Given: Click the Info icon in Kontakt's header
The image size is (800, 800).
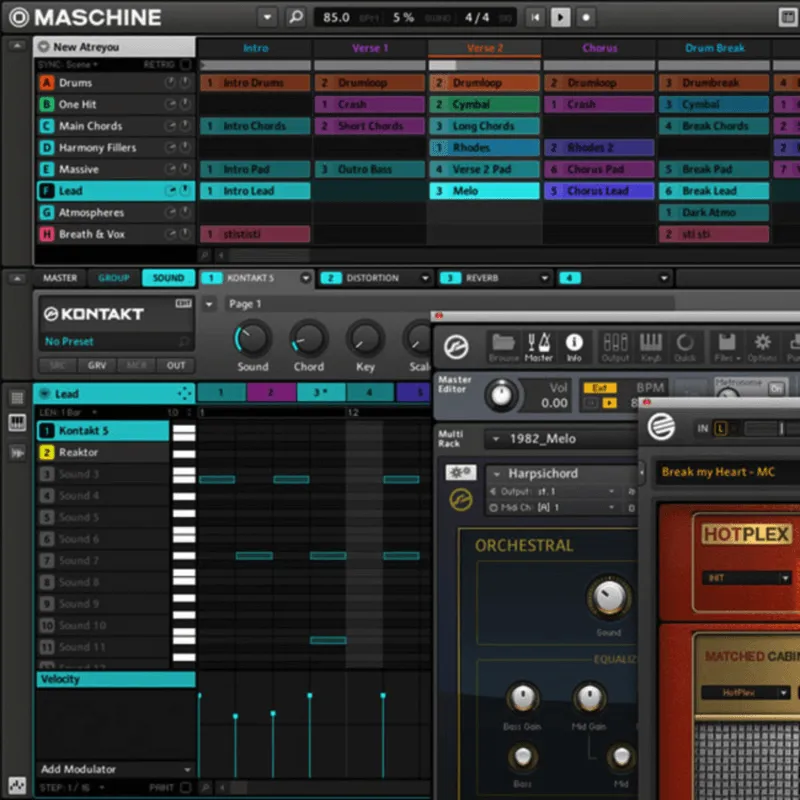Looking at the screenshot, I should [x=573, y=343].
